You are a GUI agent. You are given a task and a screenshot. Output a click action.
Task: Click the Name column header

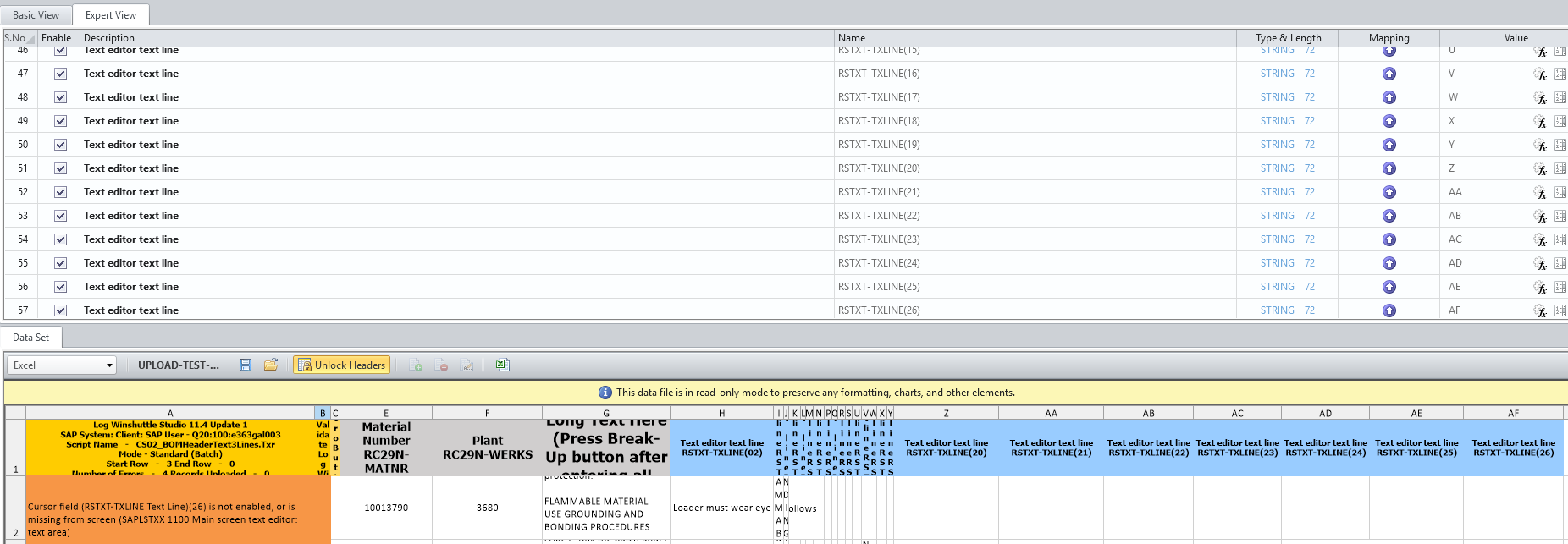coord(1035,38)
